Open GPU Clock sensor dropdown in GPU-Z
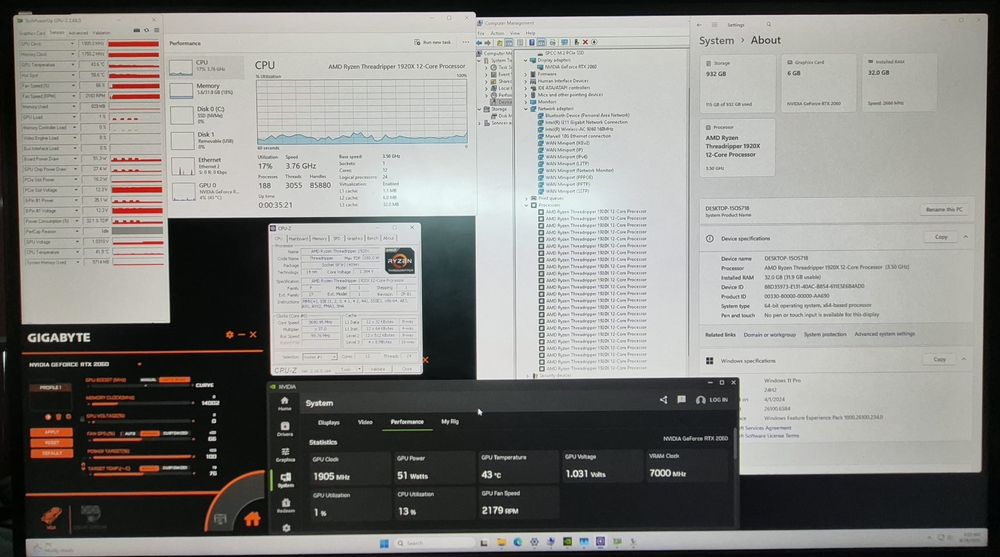 (73, 43)
